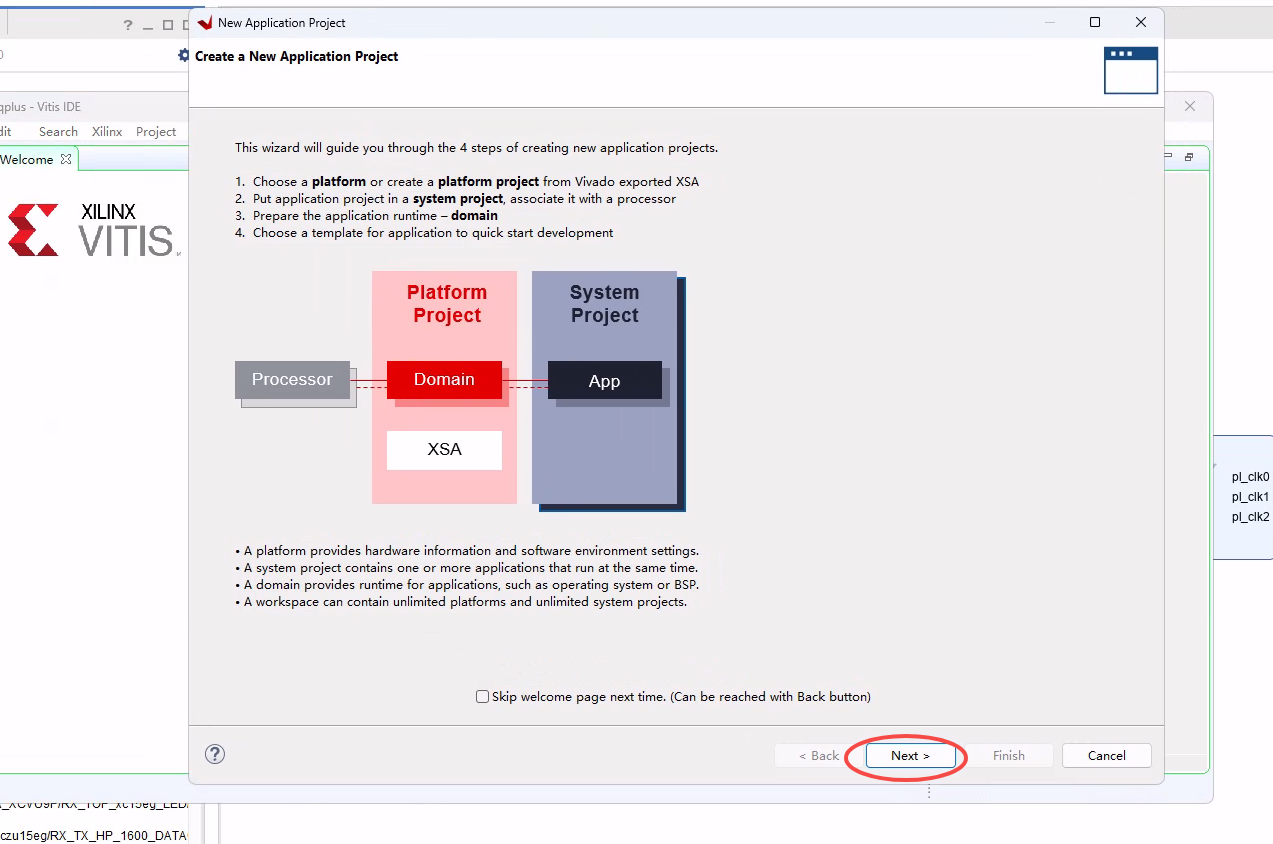
Task: Open the Search menu in Vitis IDE
Action: tap(58, 131)
